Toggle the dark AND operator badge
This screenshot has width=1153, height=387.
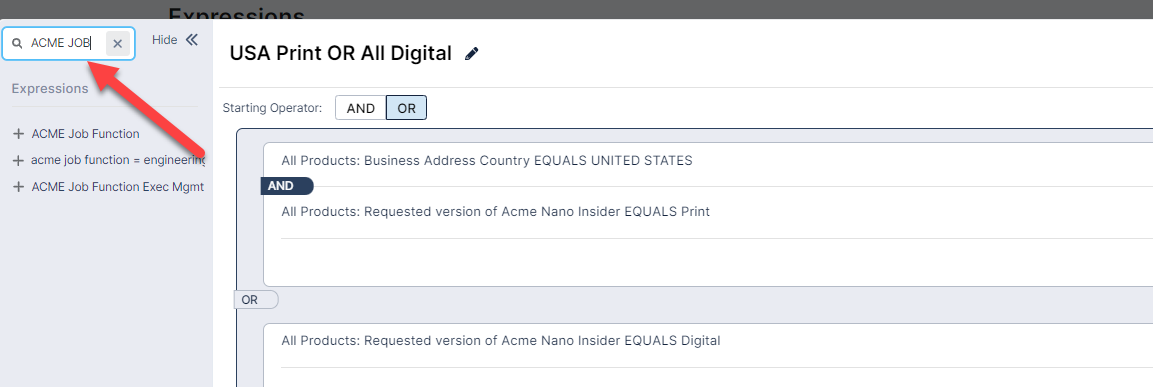(x=287, y=186)
